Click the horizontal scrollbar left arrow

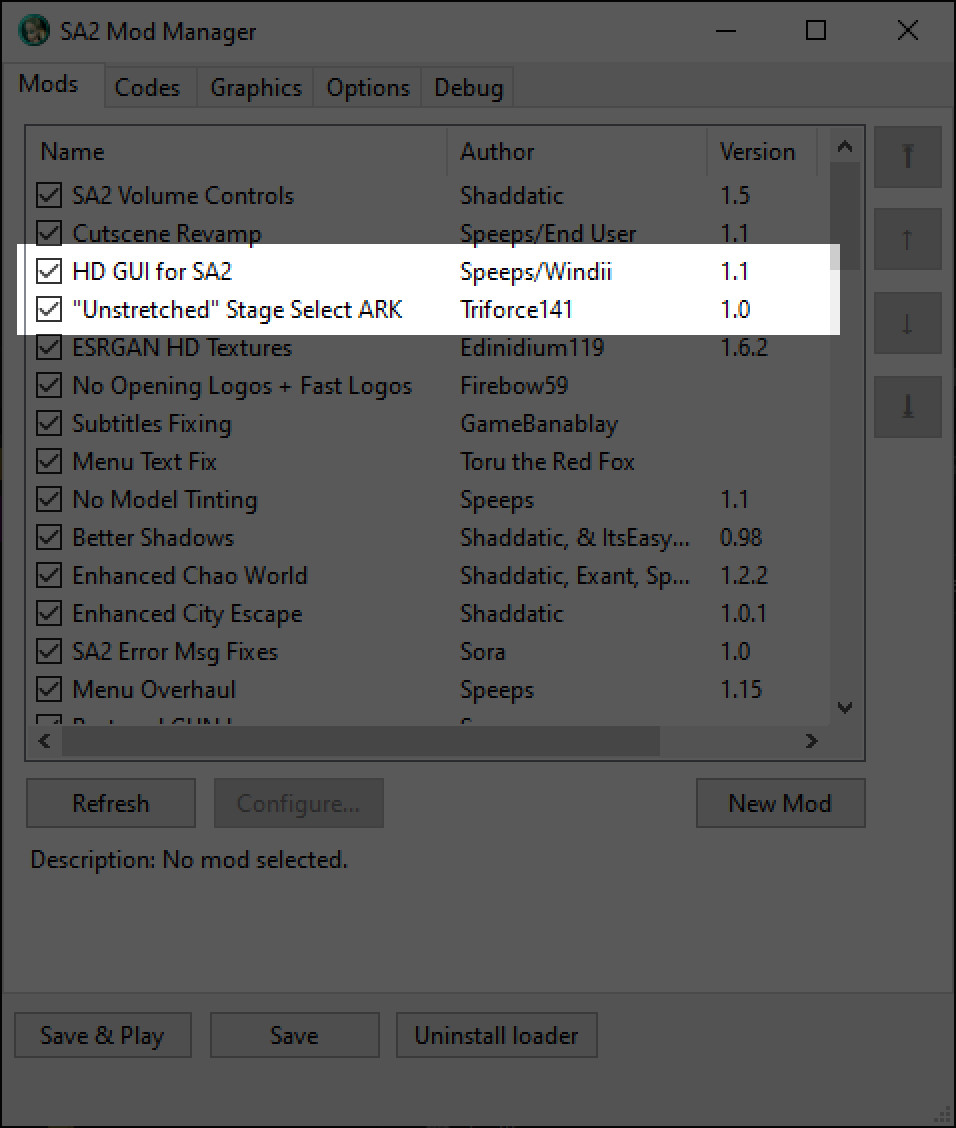(43, 741)
